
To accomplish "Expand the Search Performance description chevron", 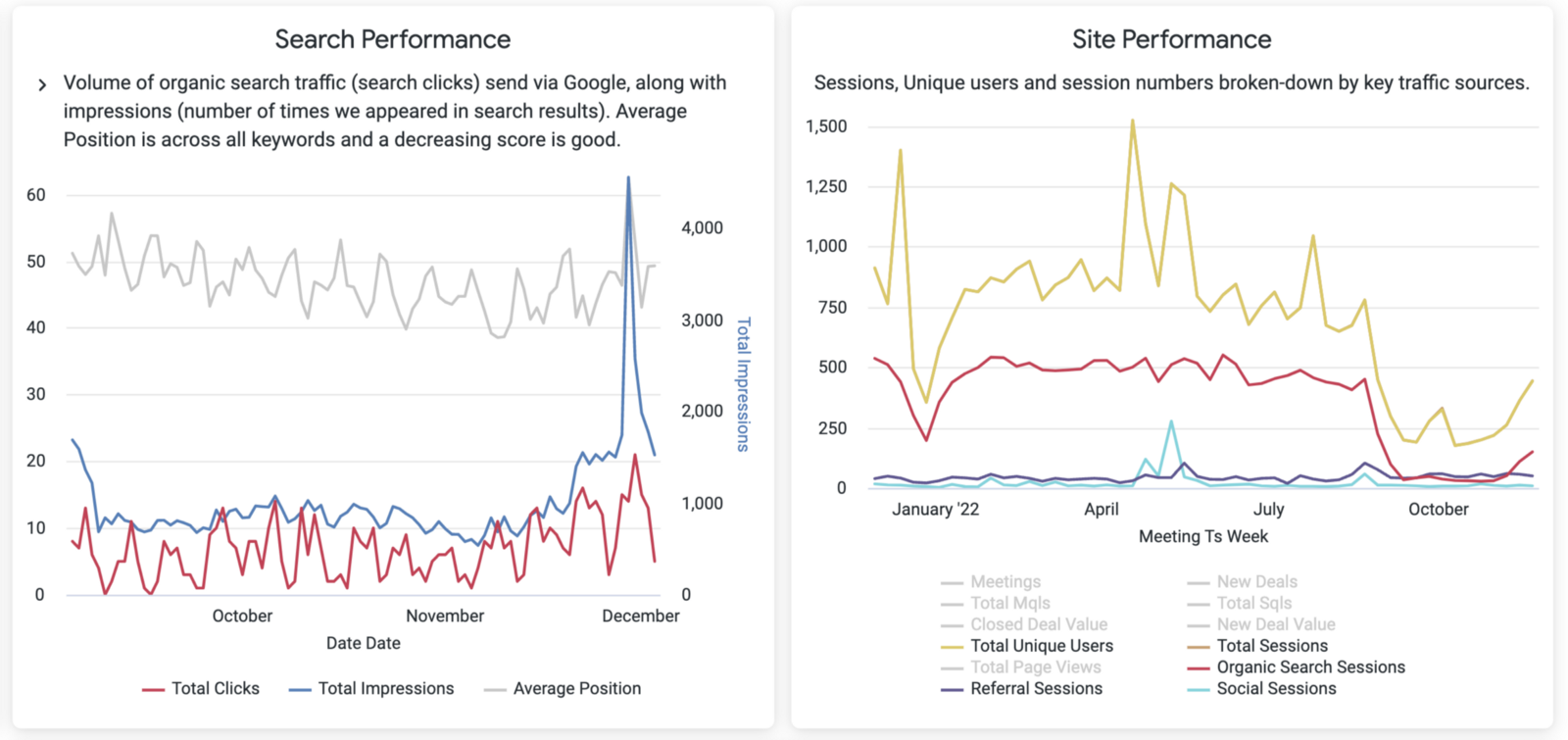I will 42,85.
